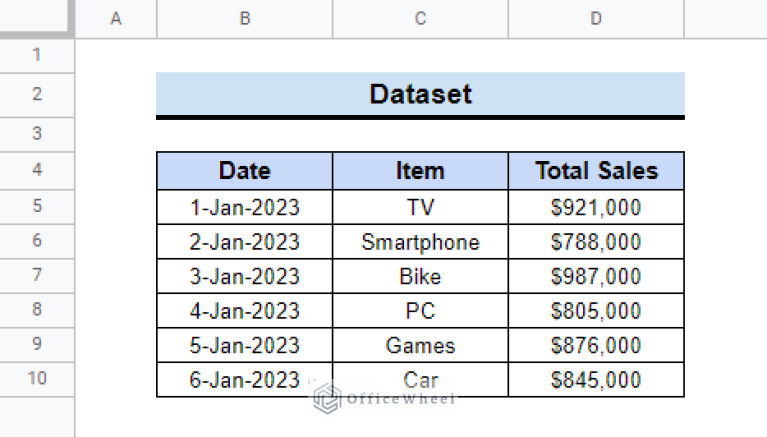Screen dimensions: 767x437
Task: Select the Total Sales header cell
Action: tap(596, 171)
